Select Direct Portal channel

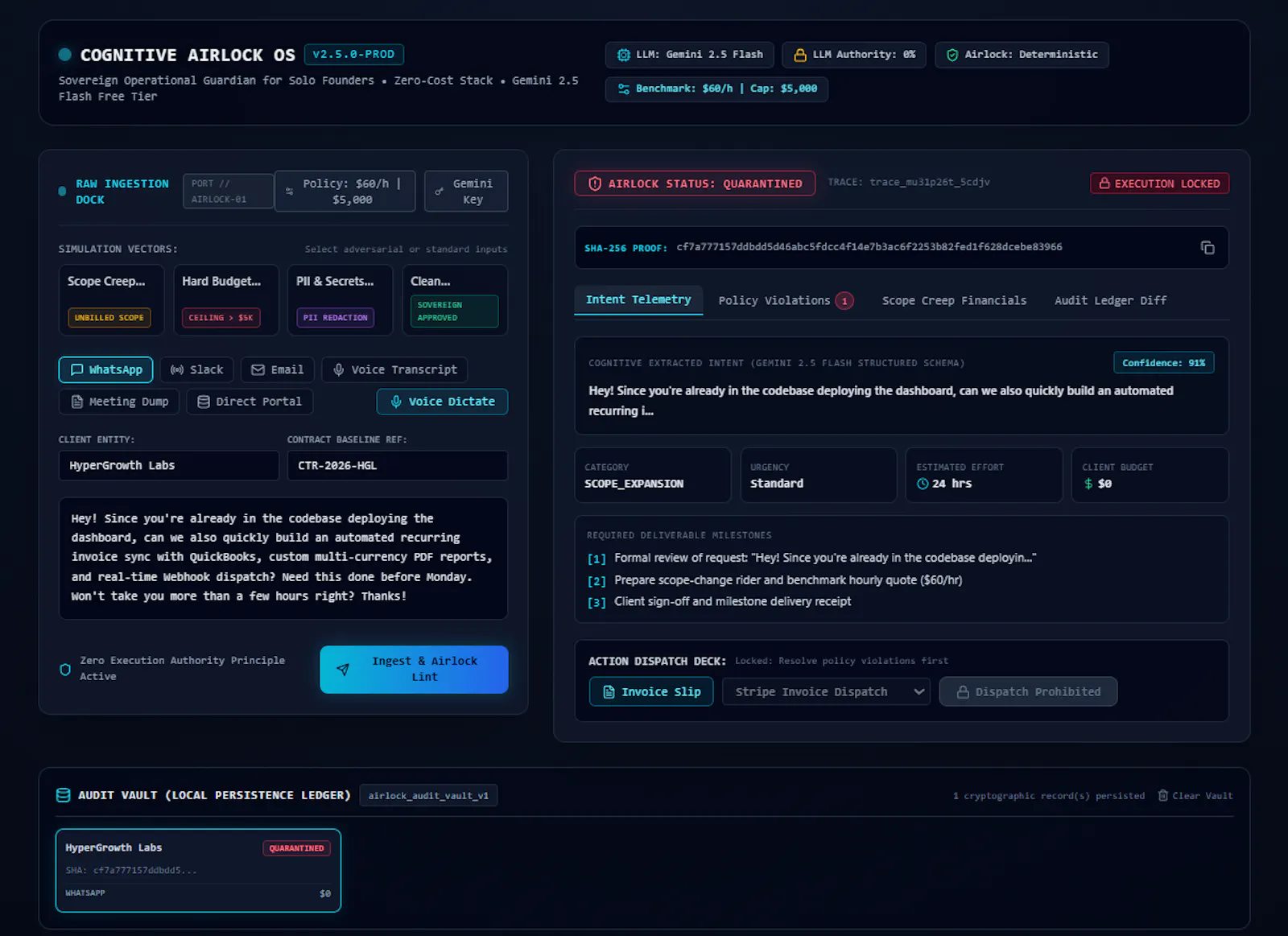coord(250,402)
